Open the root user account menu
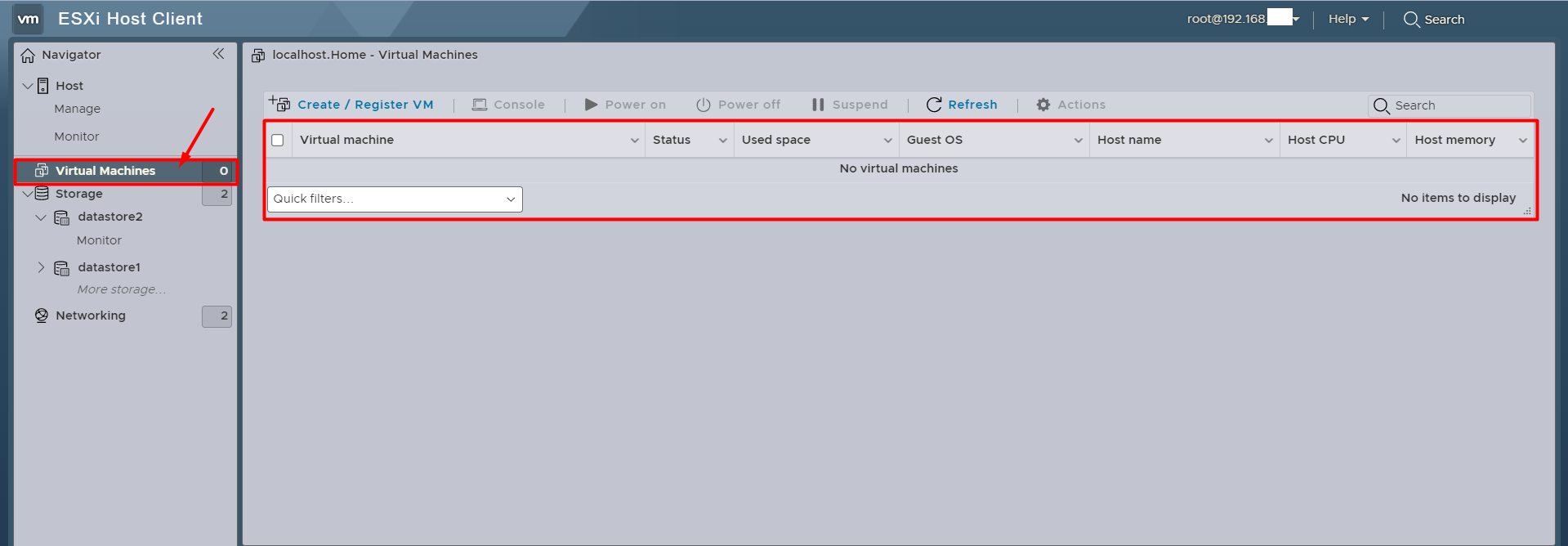The height and width of the screenshot is (546, 1568). click(x=1243, y=19)
